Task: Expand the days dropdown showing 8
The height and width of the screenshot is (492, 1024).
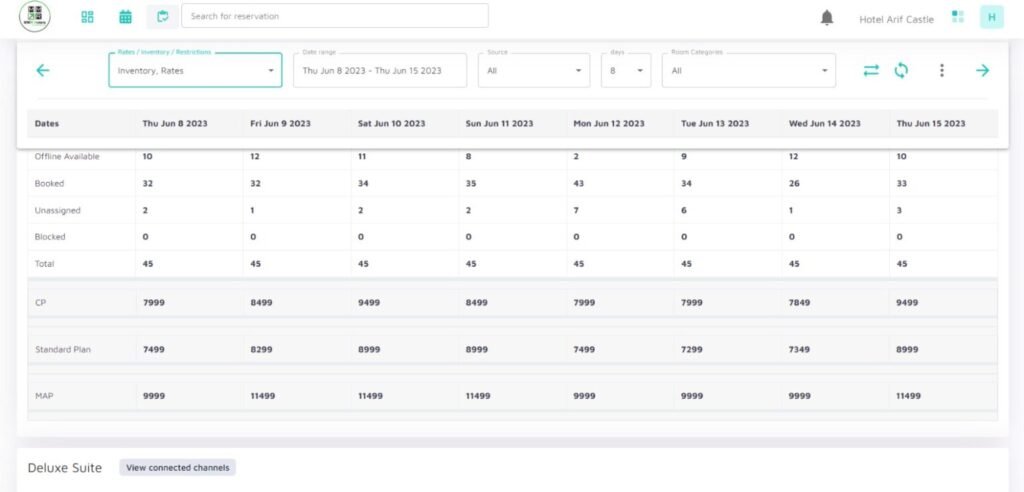Action: click(x=626, y=71)
